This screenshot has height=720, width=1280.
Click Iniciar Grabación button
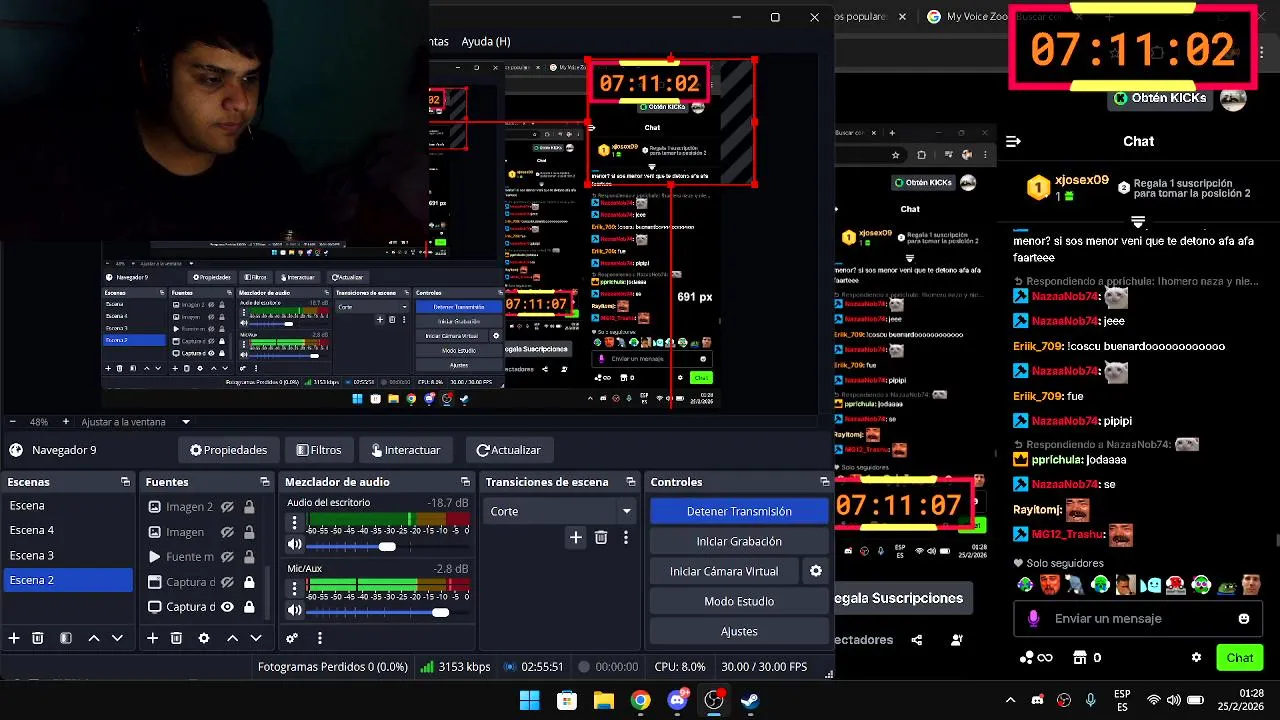739,541
